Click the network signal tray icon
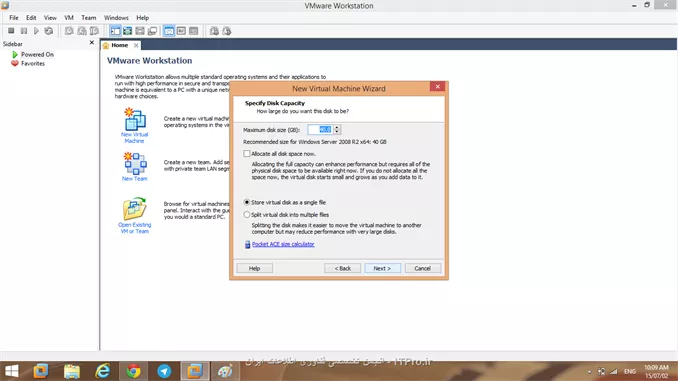678x381 pixels. click(614, 371)
